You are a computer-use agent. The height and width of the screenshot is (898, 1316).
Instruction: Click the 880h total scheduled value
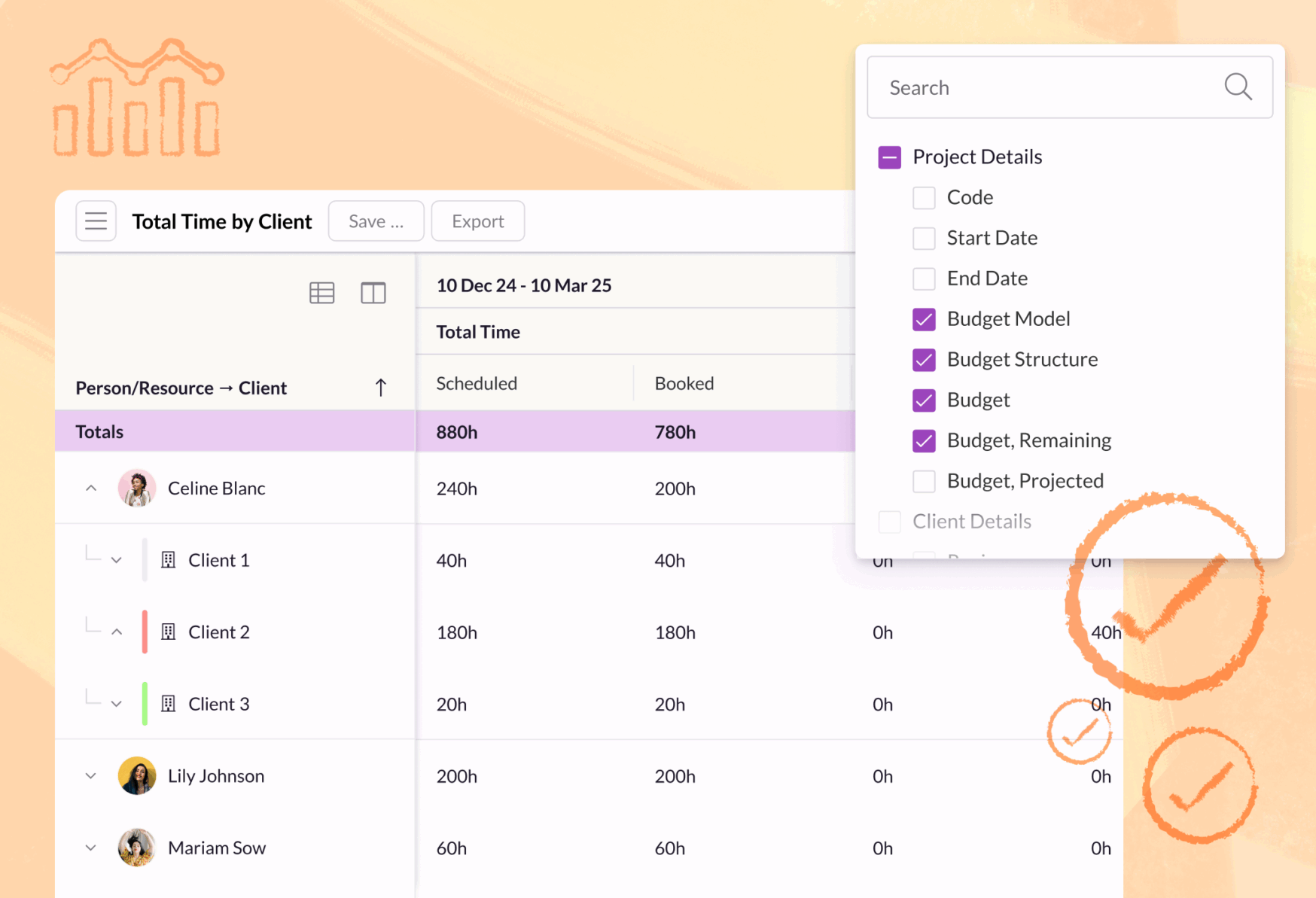[x=457, y=432]
